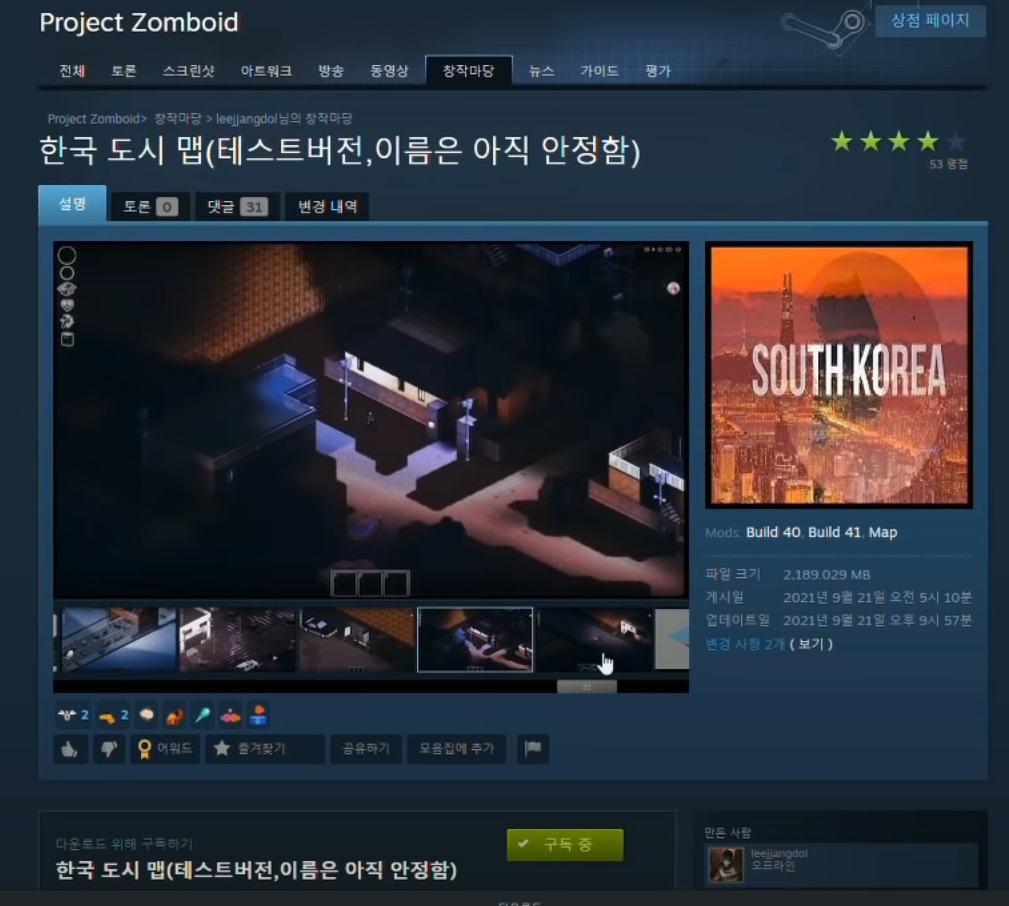This screenshot has height=906, width=1009.
Task: Toggle the green 구독 중 subscribed button
Action: [565, 844]
